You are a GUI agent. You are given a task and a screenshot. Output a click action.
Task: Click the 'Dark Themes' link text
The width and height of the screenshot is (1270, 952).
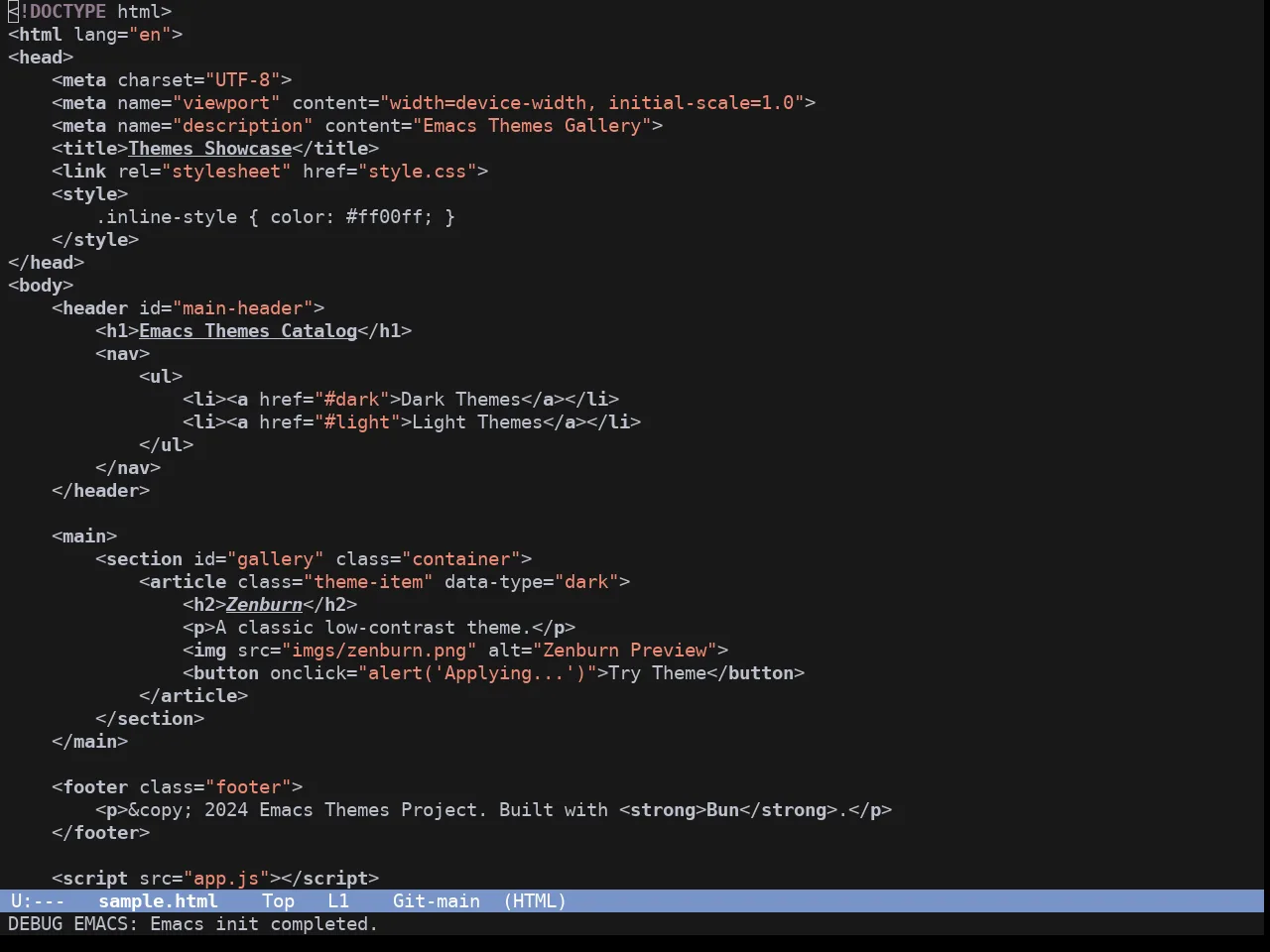(460, 400)
